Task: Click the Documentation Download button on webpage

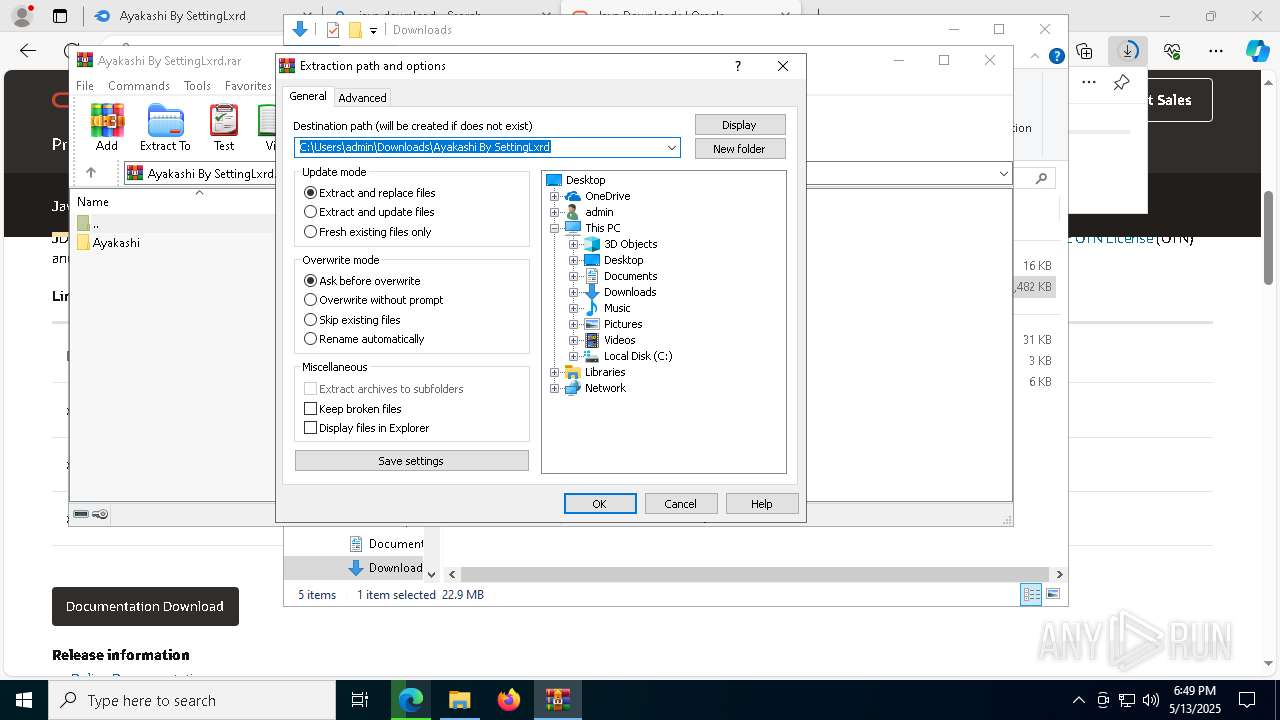Action: click(145, 606)
